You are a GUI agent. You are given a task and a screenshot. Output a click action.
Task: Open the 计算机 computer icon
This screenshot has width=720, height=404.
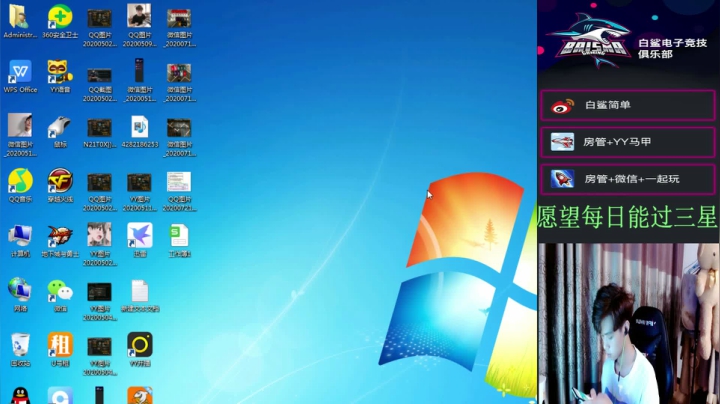click(x=20, y=241)
